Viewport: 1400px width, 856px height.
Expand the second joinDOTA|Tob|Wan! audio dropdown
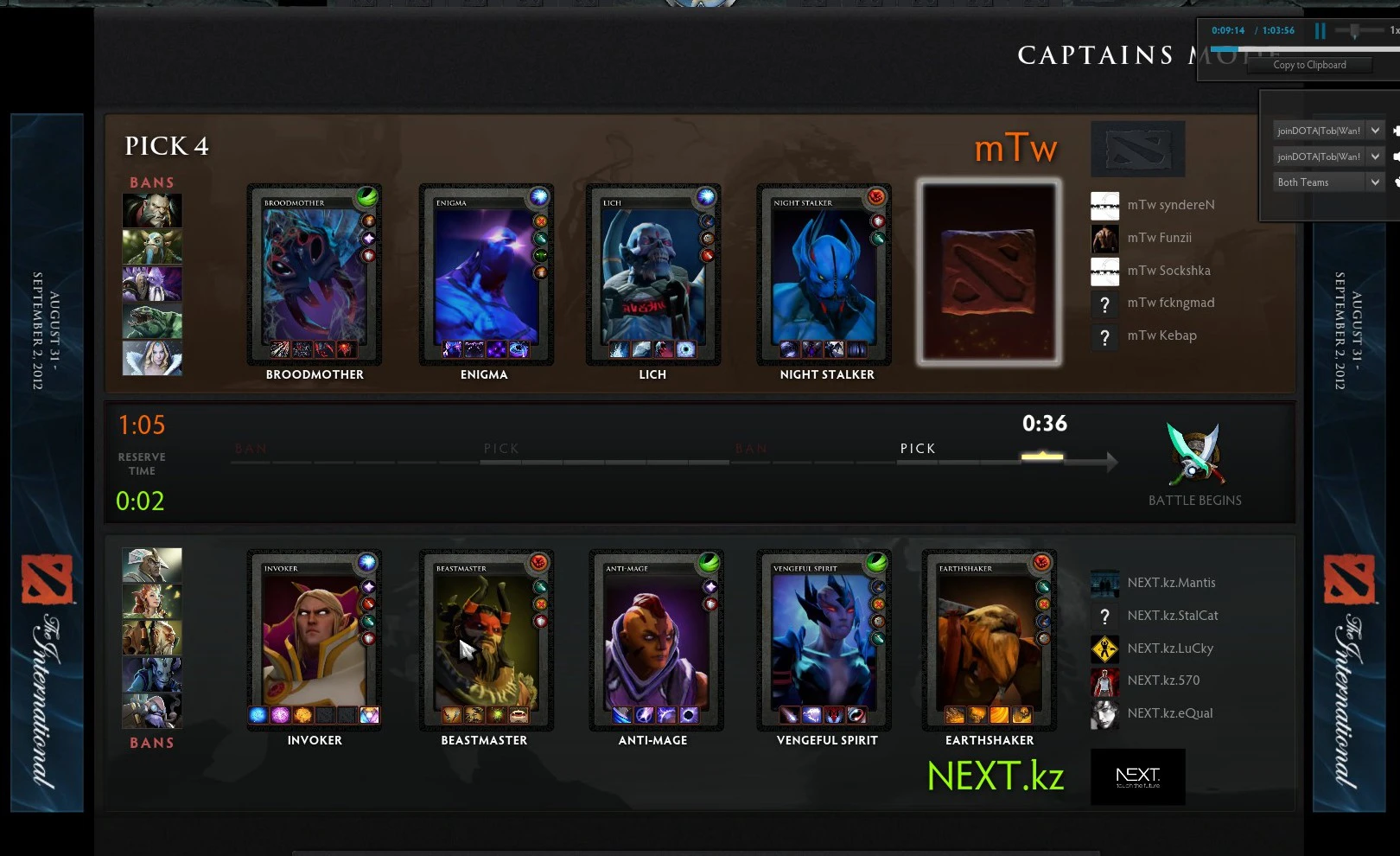pyautogui.click(x=1329, y=157)
